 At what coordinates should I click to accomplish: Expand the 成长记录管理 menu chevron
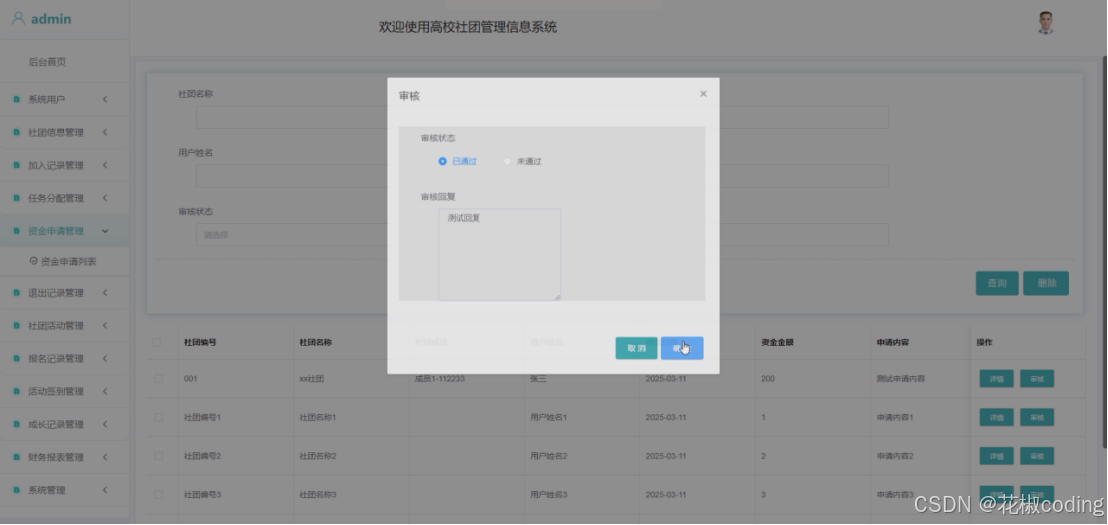click(105, 424)
